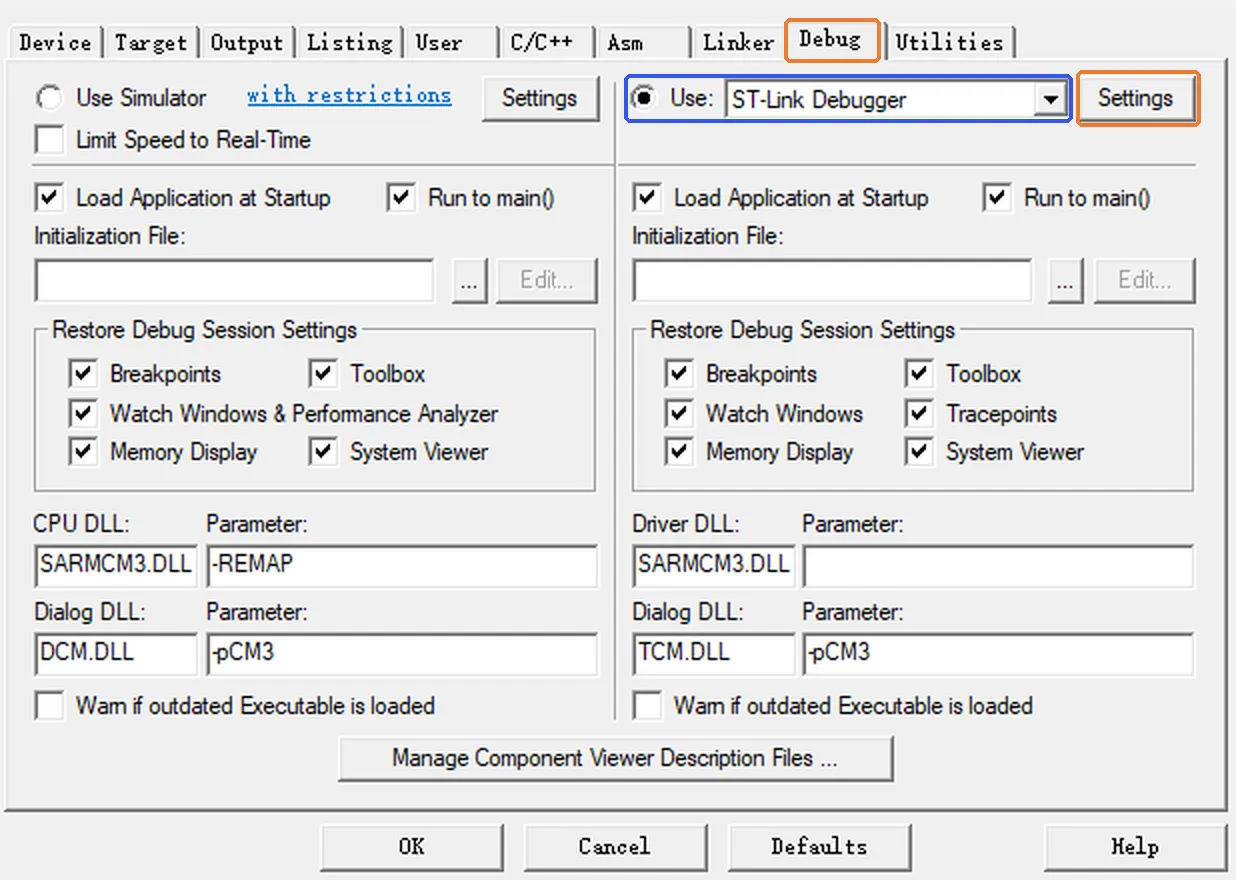
Task: Select the Output tab
Action: (246, 43)
